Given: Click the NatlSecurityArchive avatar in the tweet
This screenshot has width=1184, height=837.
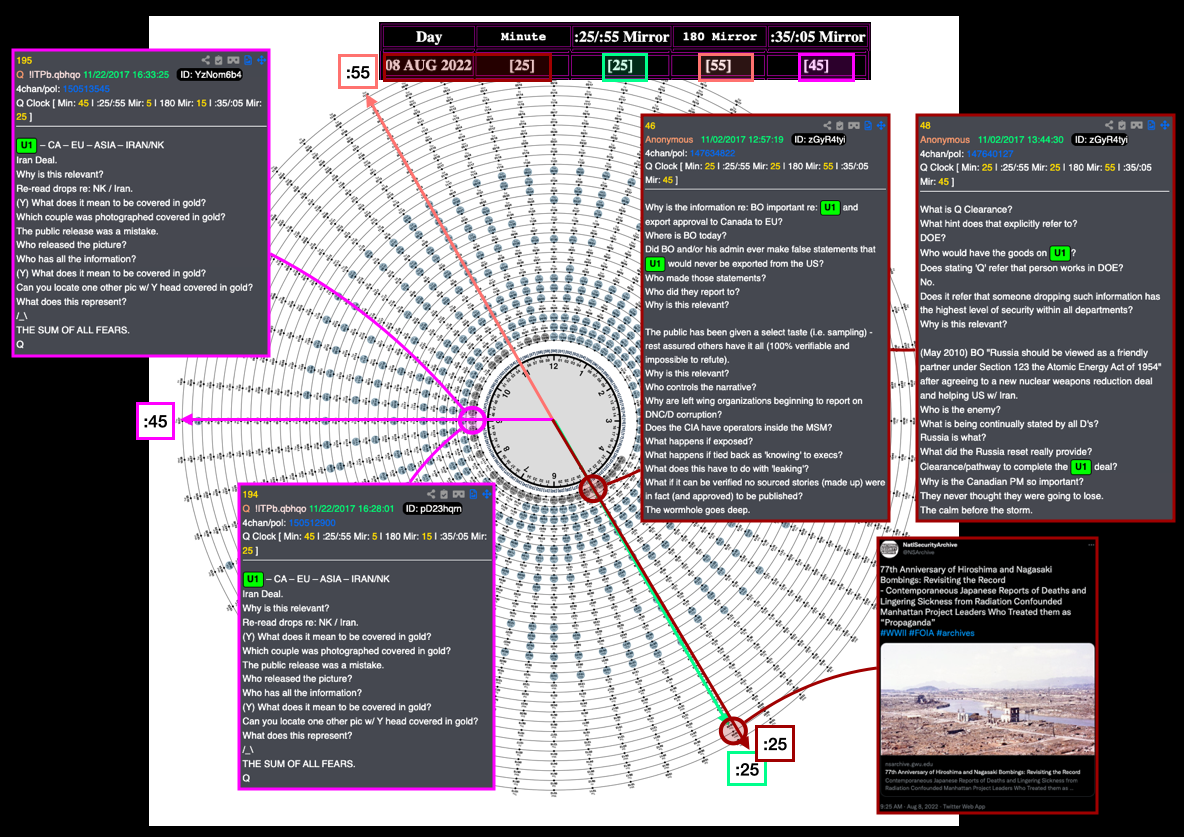Looking at the screenshot, I should [x=889, y=548].
